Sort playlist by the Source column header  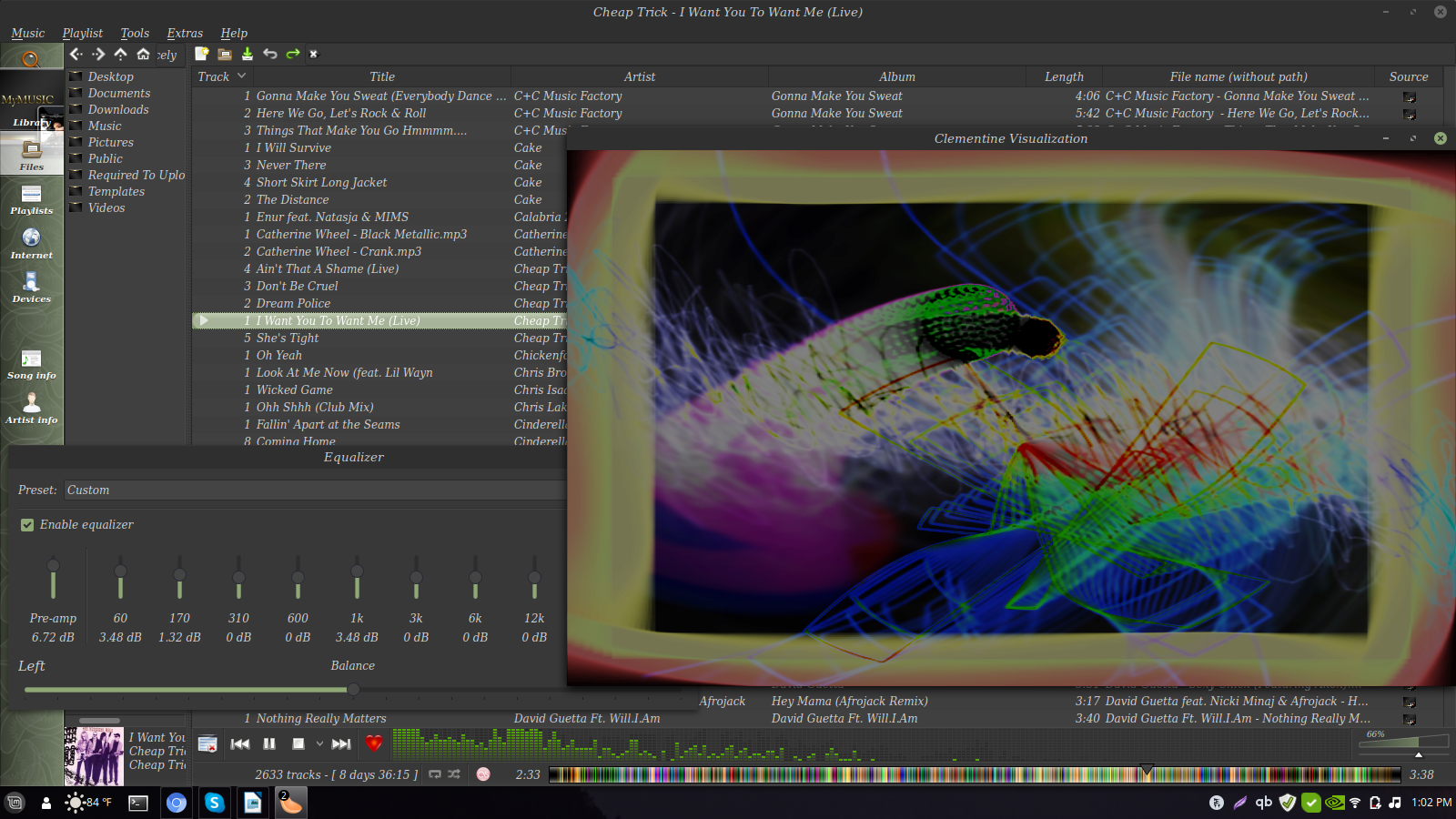[x=1409, y=76]
